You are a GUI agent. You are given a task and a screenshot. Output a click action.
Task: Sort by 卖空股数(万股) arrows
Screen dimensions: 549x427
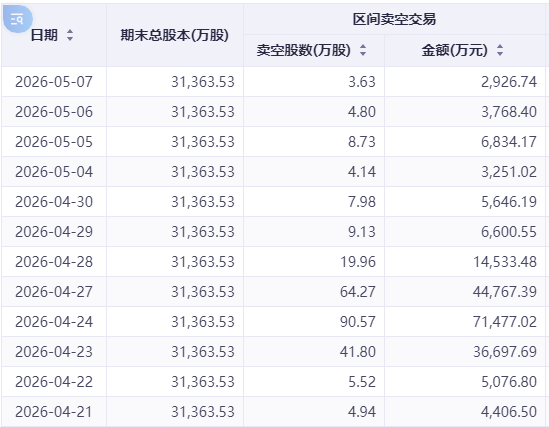(363, 50)
